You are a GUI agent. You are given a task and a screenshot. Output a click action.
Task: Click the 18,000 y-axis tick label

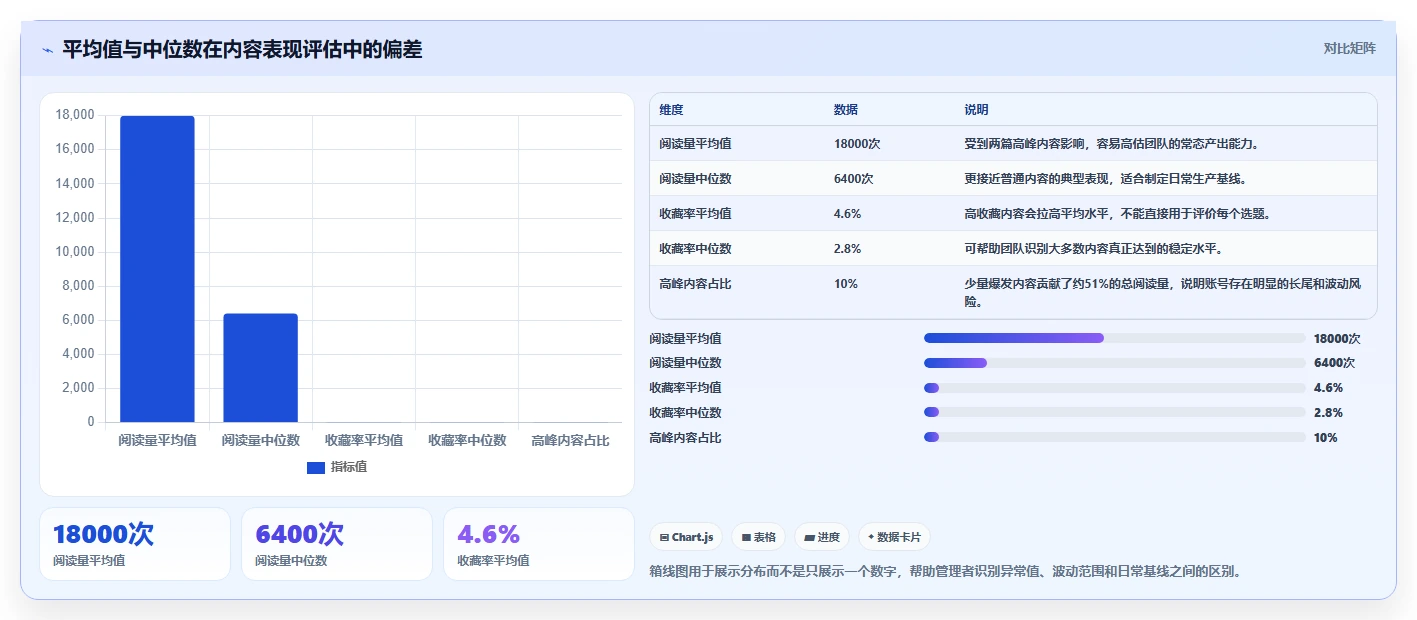(75, 115)
